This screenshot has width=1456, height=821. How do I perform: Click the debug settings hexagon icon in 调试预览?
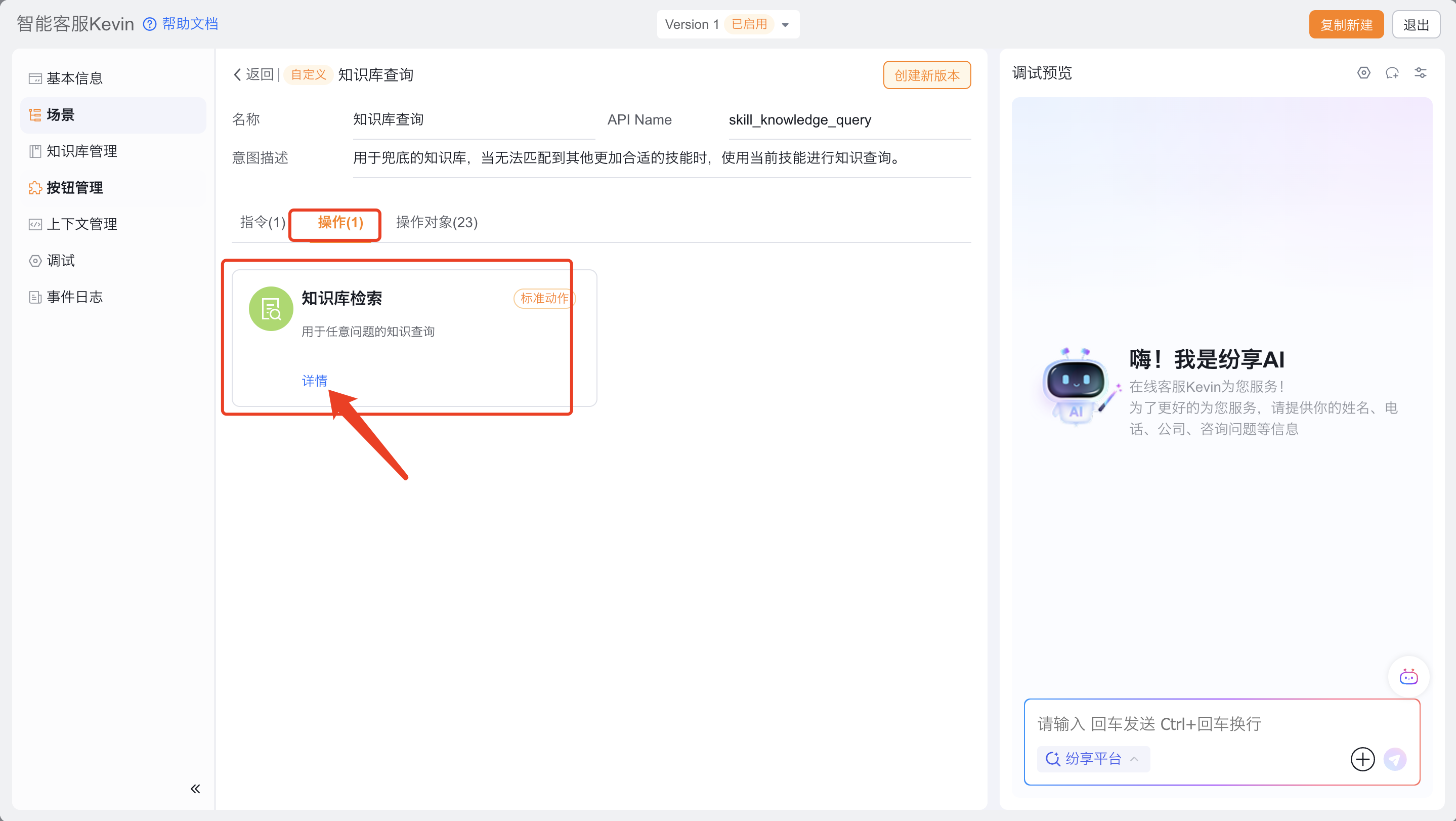point(1363,73)
